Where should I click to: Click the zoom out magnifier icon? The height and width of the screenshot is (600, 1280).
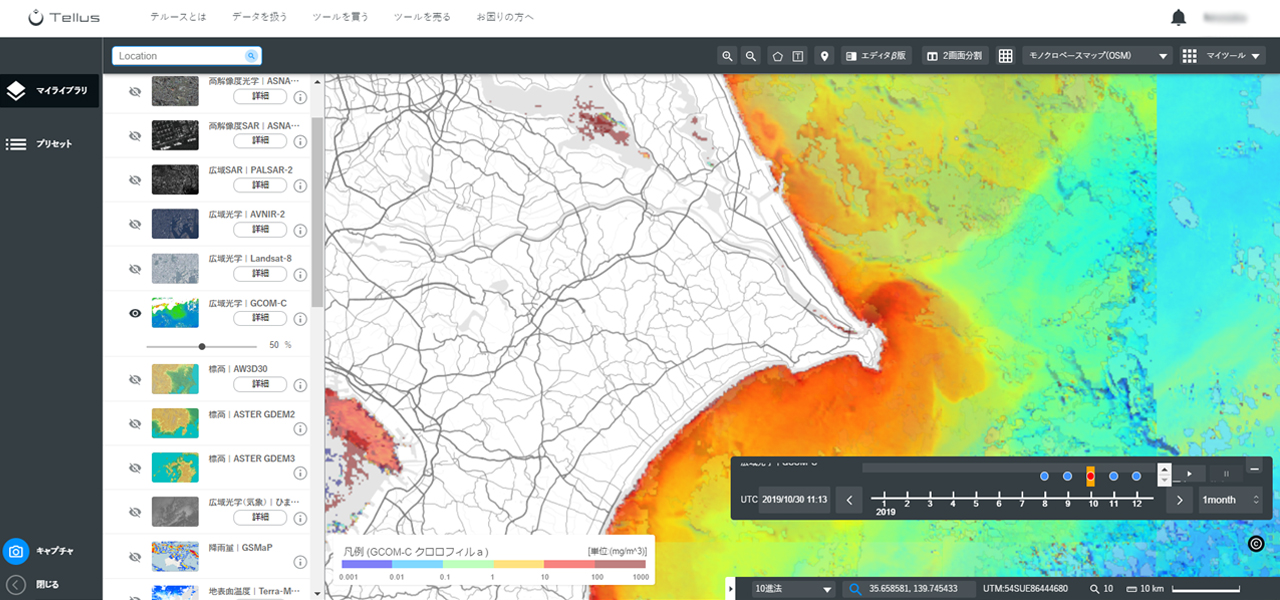(x=751, y=56)
